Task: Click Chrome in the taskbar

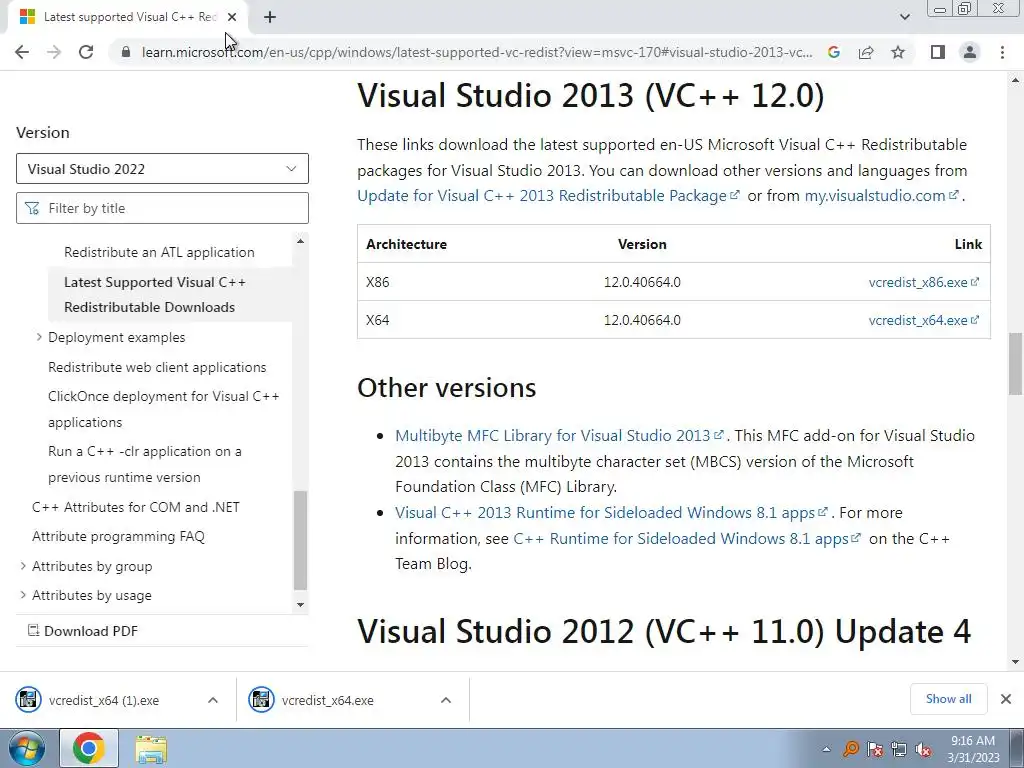Action: pos(89,748)
